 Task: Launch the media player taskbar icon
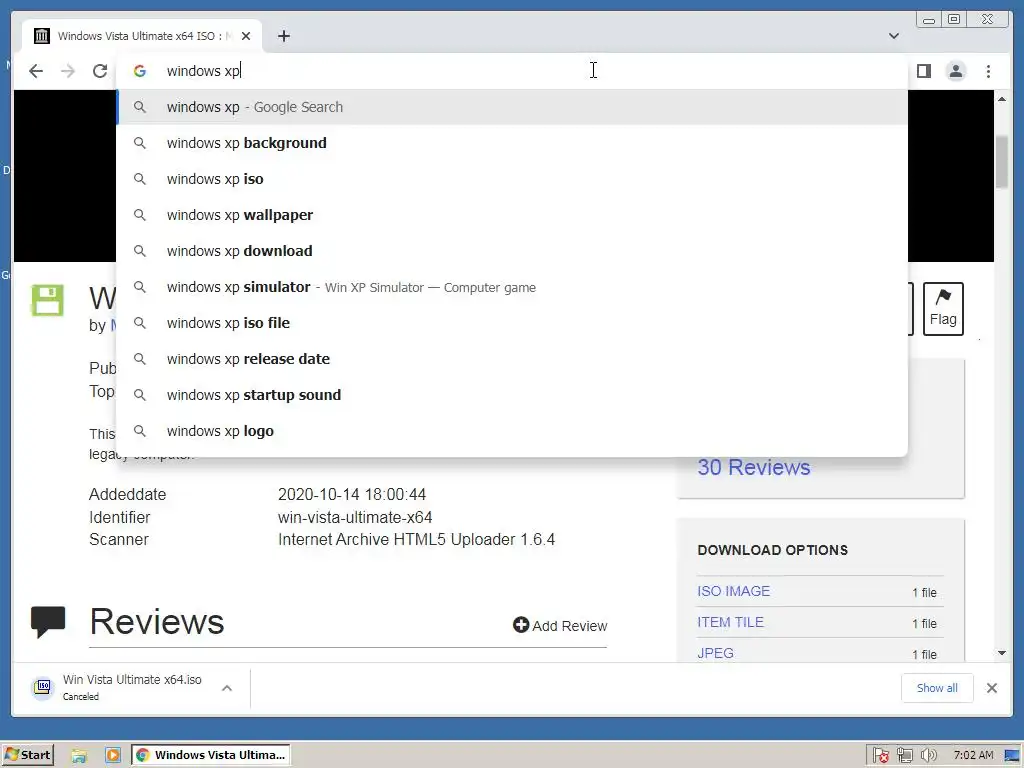coord(113,756)
